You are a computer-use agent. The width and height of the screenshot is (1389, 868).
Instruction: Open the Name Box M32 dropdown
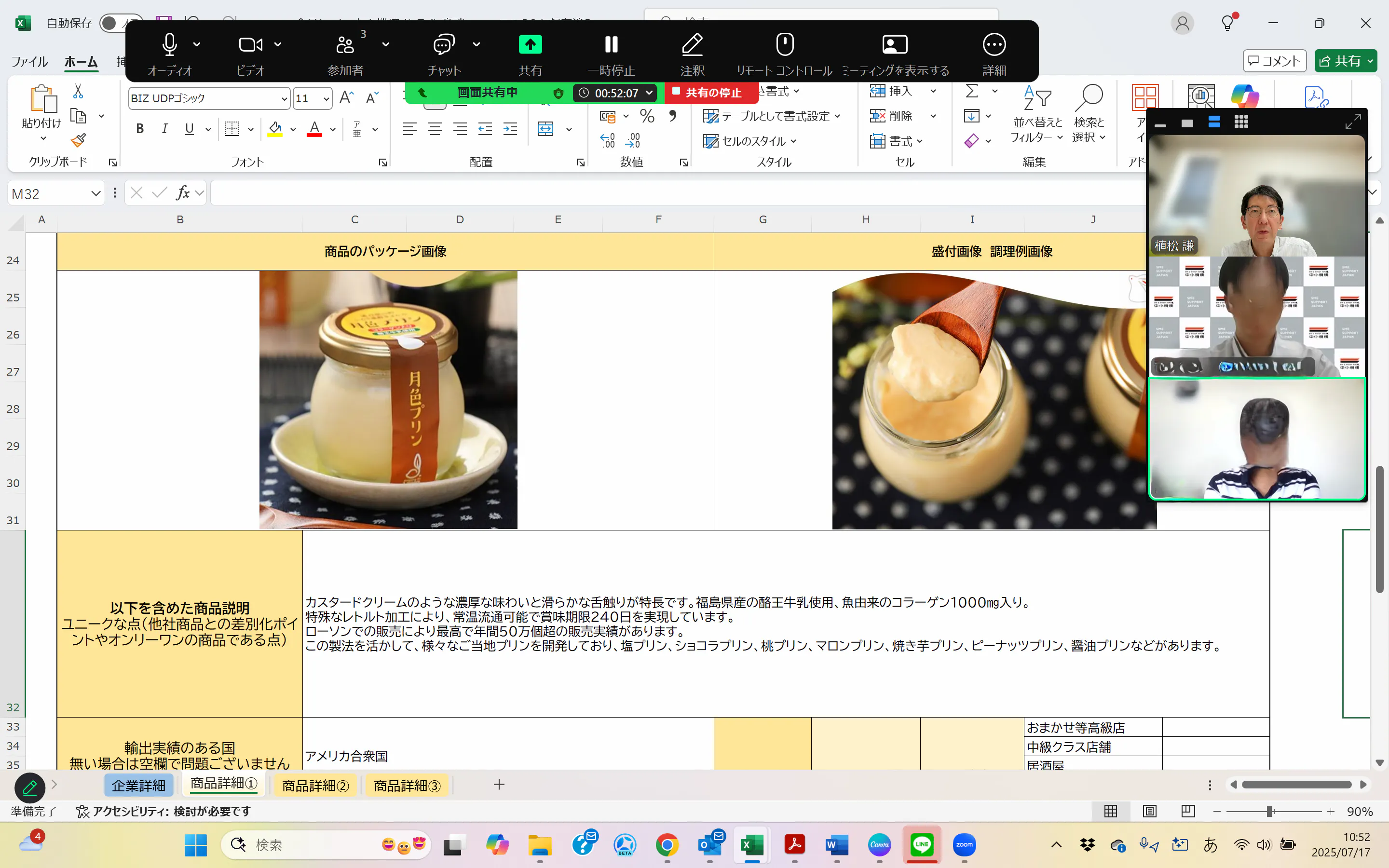click(x=95, y=194)
